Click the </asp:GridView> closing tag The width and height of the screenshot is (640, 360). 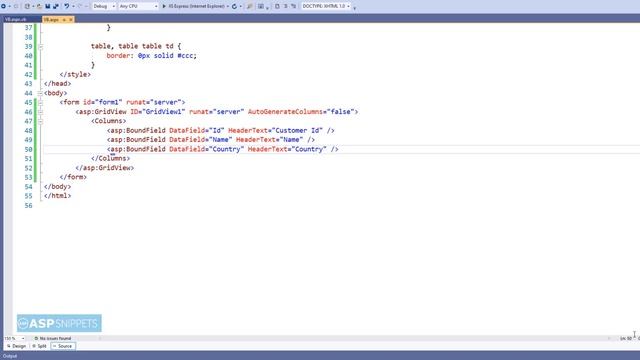click(x=104, y=168)
